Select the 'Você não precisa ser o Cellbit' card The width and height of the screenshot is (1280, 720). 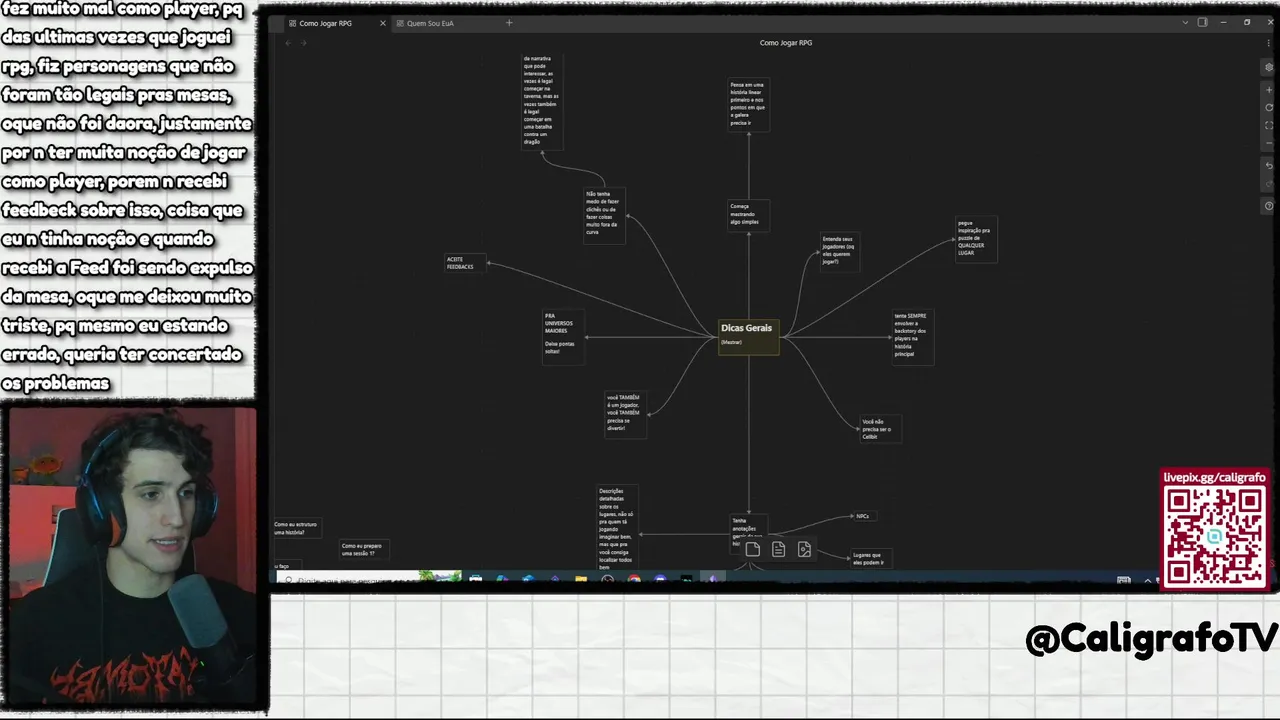click(x=881, y=428)
